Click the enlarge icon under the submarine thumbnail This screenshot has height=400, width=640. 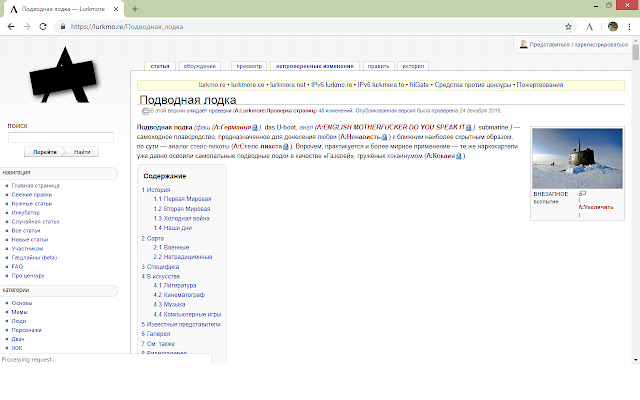(582, 193)
